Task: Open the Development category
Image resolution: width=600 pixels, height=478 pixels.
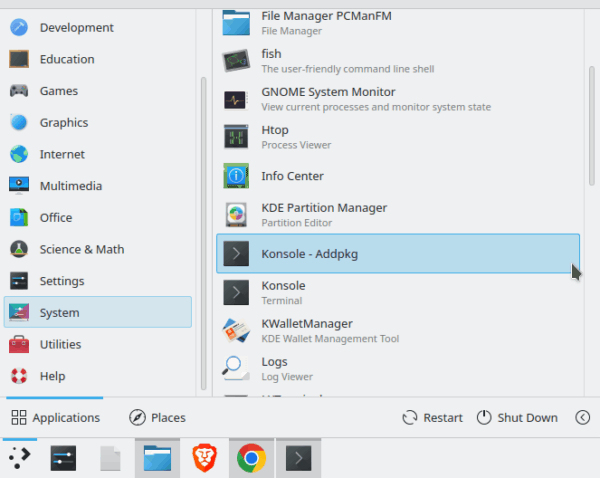Action: coord(98,28)
